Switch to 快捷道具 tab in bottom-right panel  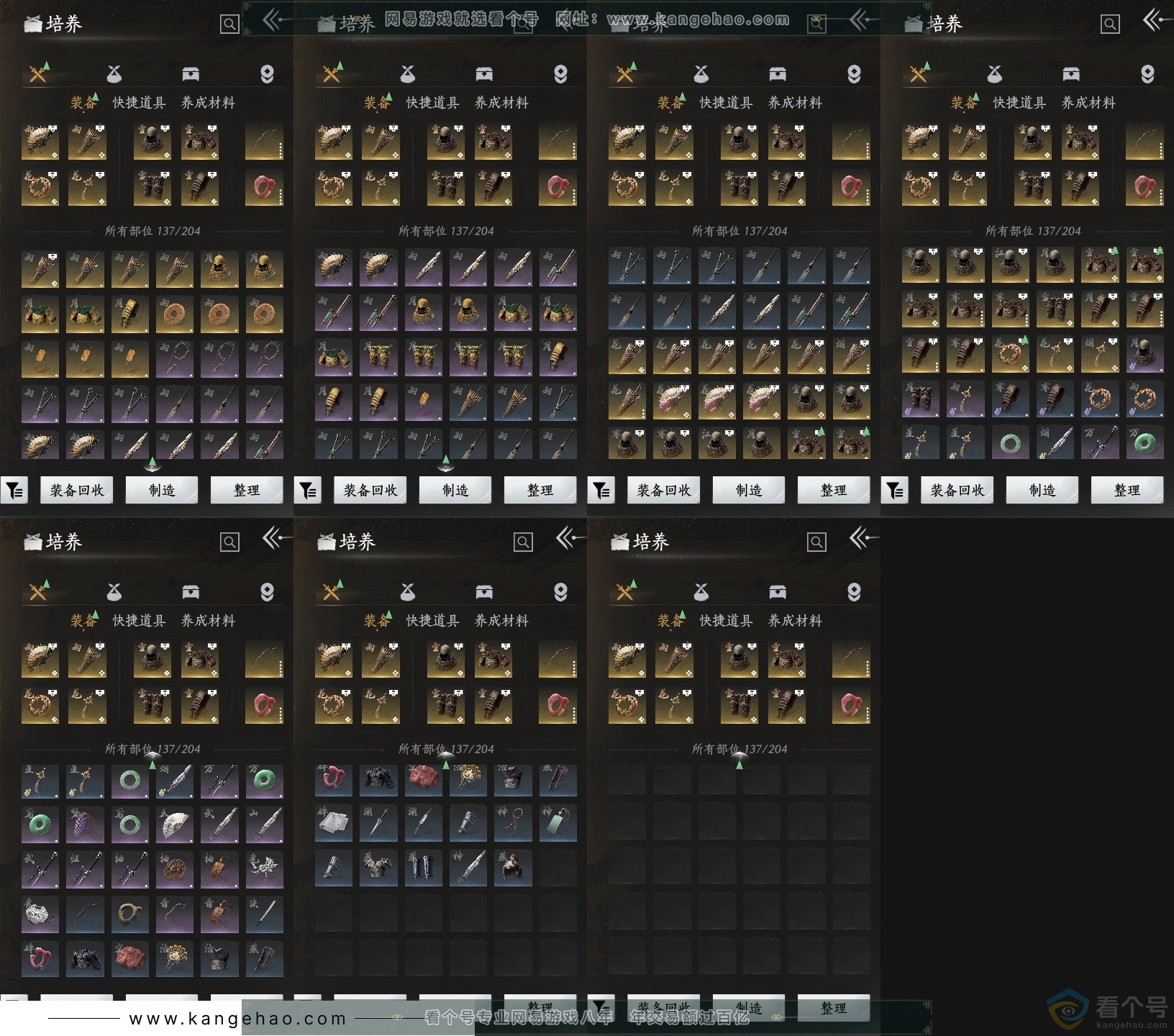tap(726, 621)
